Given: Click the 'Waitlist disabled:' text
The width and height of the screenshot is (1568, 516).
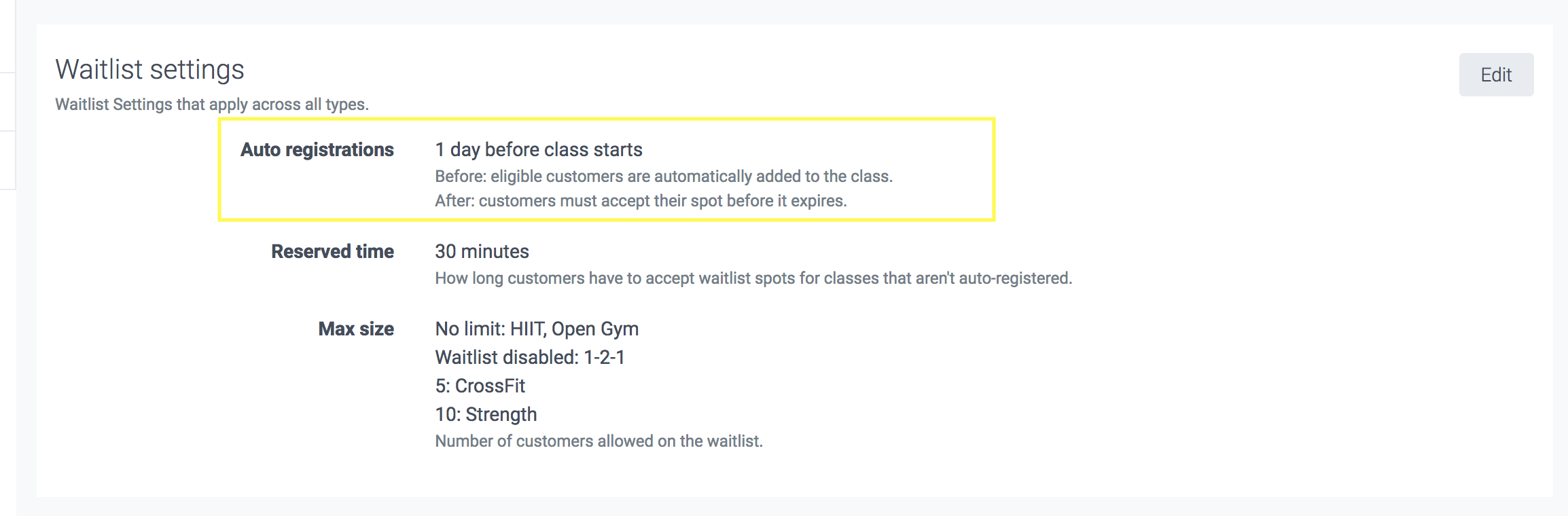Looking at the screenshot, I should (507, 357).
